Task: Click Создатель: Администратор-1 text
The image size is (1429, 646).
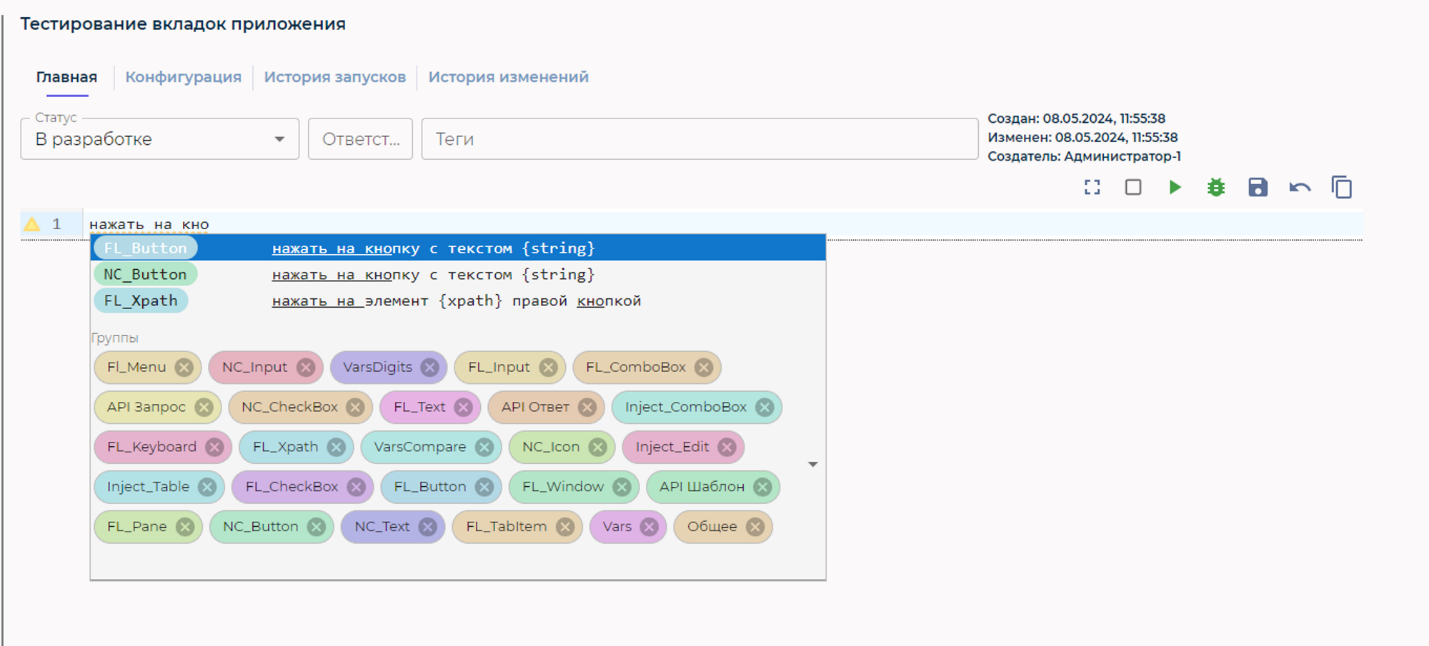Action: [1084, 156]
